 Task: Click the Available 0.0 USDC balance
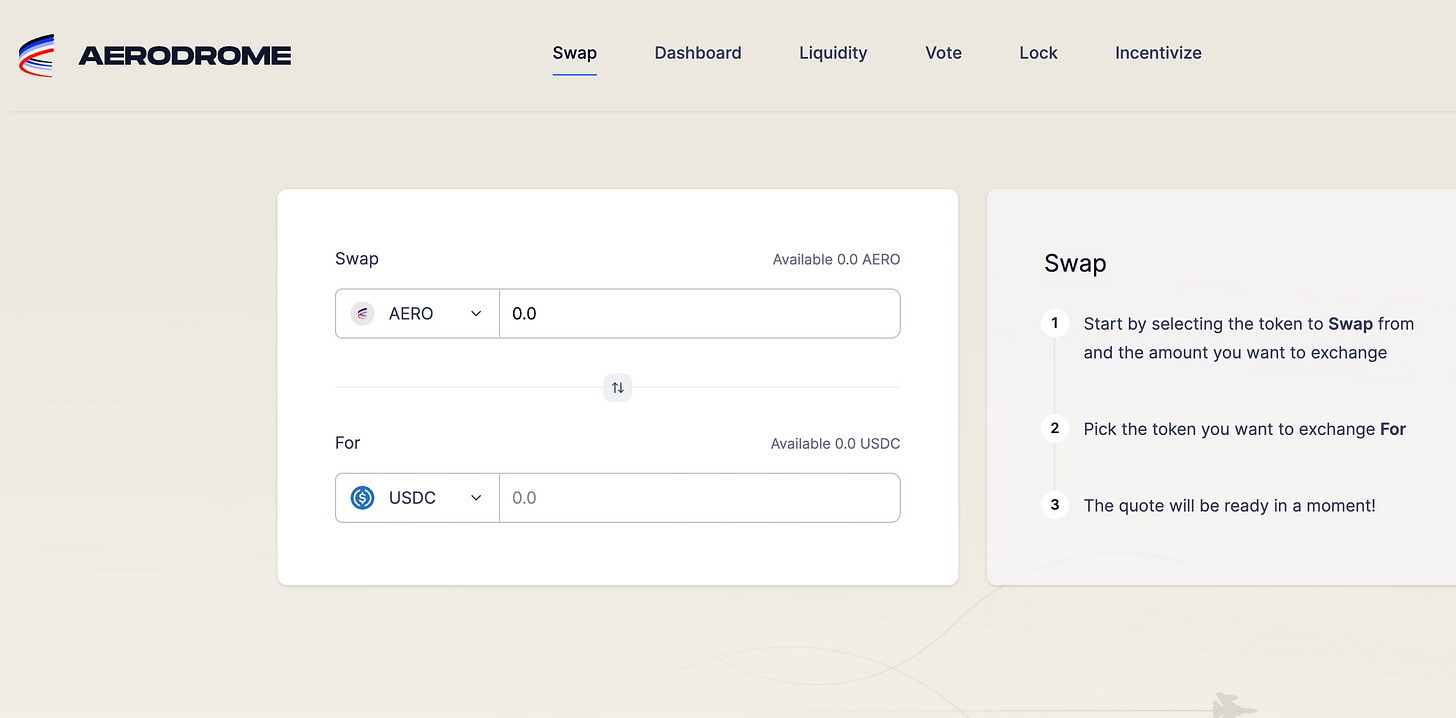[836, 443]
